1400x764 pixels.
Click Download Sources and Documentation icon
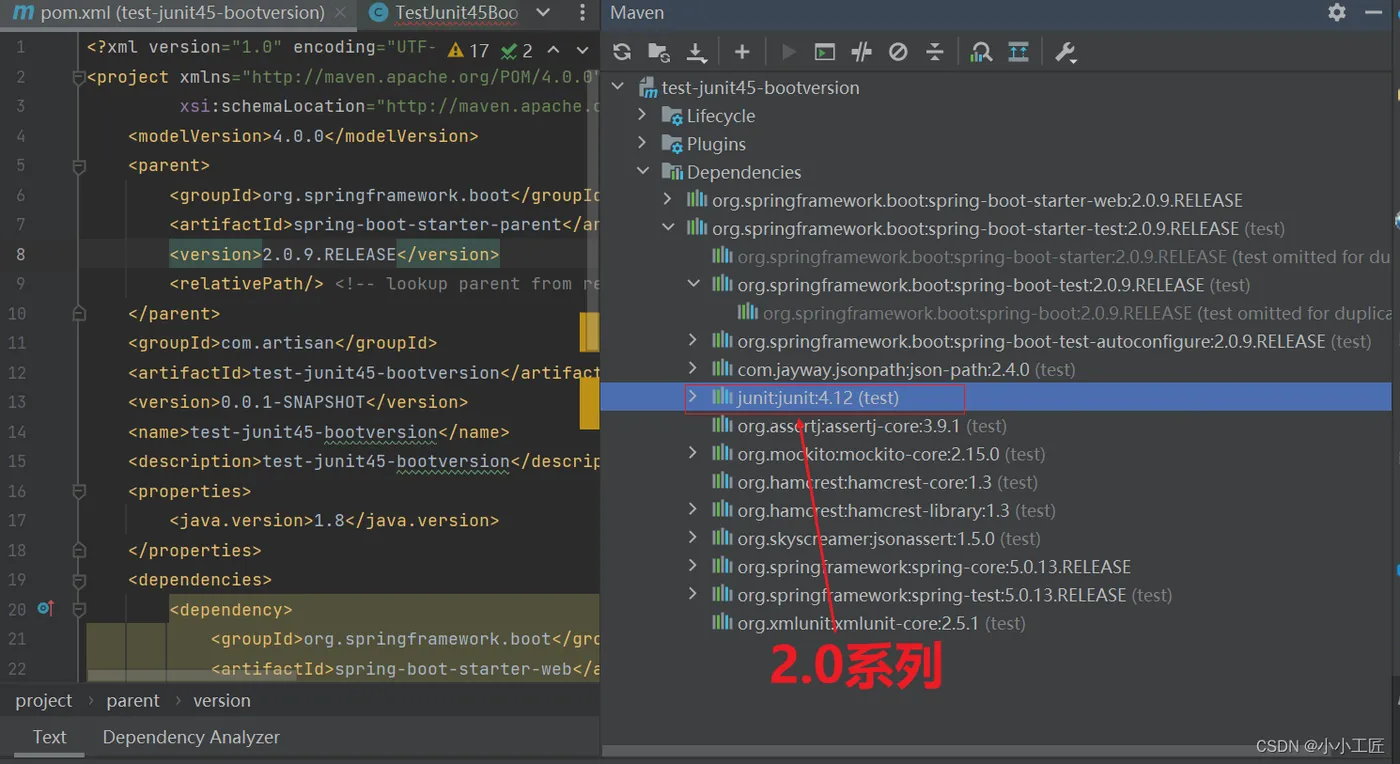(x=697, y=52)
